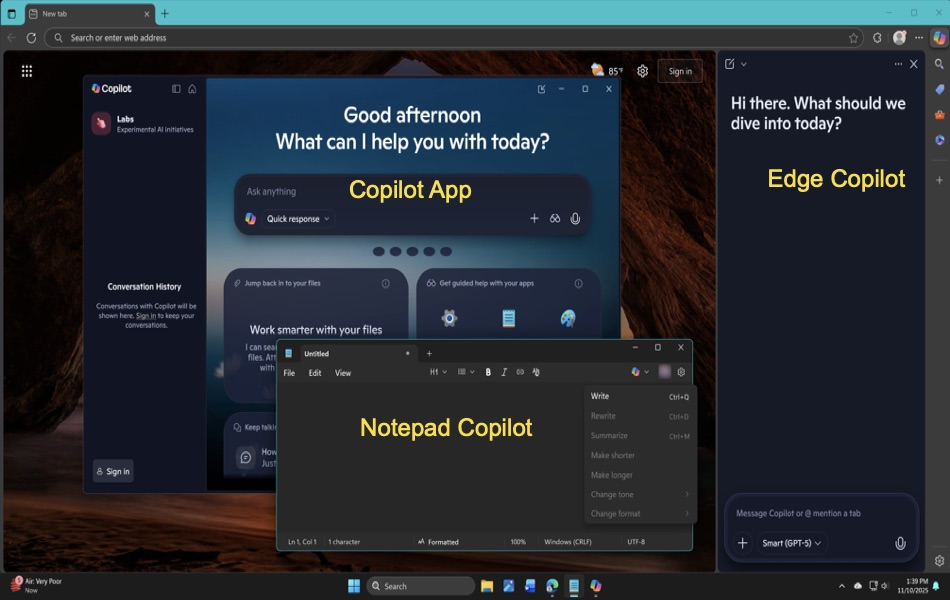Screen dimensions: 950x600
Task: Insert link icon in Notepad toolbar
Action: pos(520,372)
